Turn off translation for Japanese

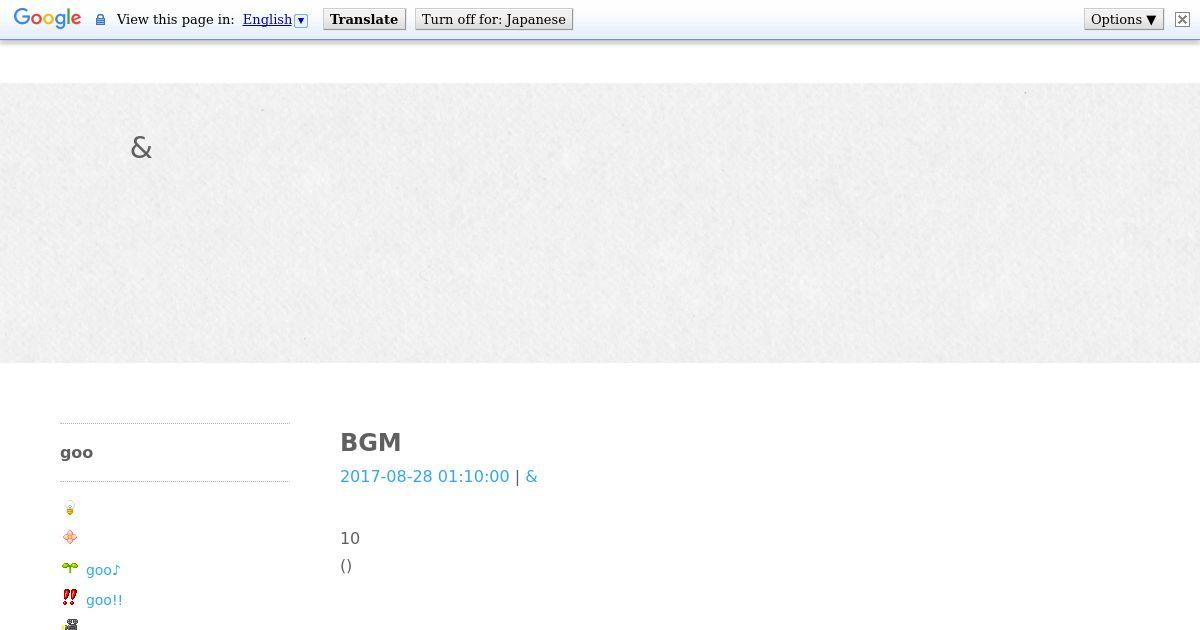tap(494, 19)
